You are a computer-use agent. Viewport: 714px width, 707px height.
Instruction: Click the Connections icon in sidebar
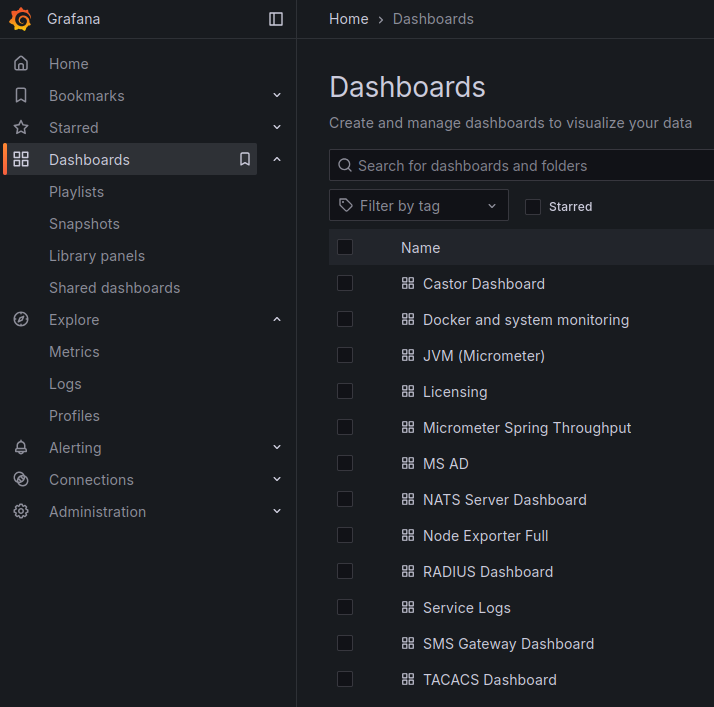[21, 480]
